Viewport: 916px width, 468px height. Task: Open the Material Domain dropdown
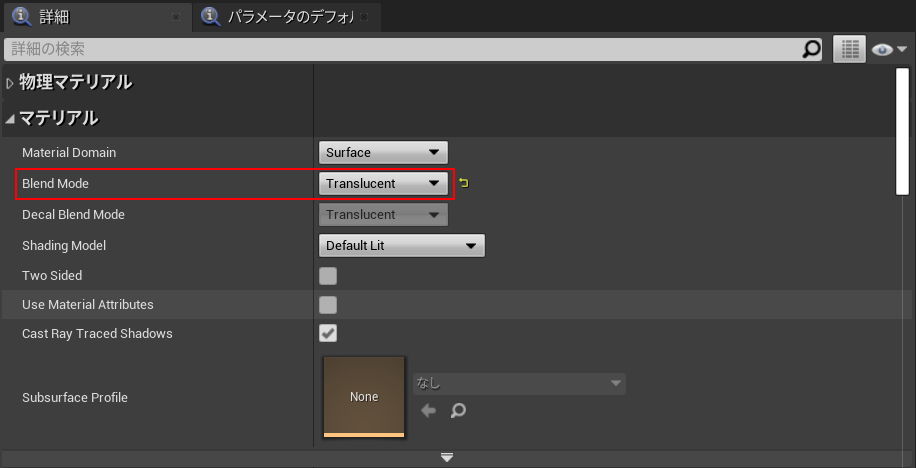[383, 152]
